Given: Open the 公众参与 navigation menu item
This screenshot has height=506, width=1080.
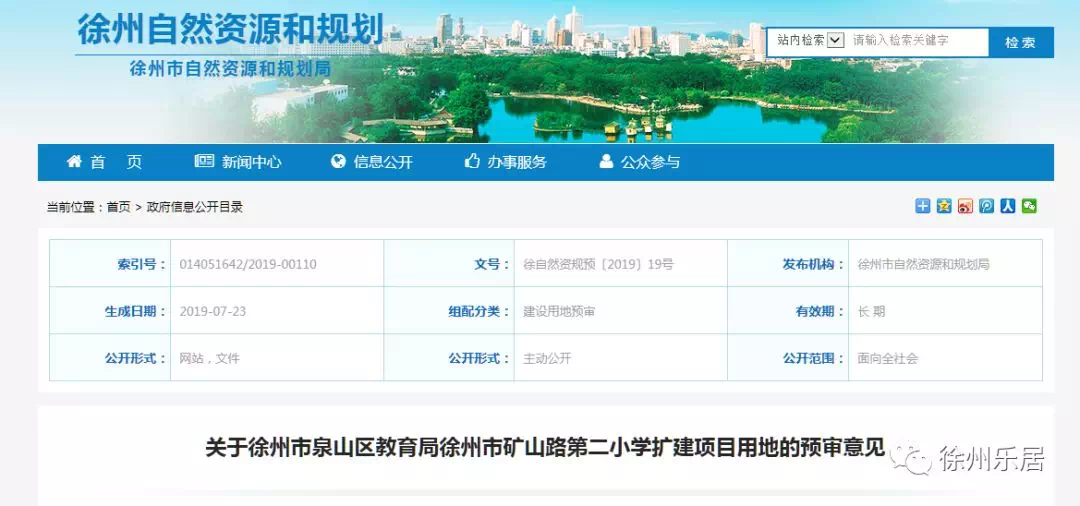Looking at the screenshot, I should pyautogui.click(x=650, y=162).
